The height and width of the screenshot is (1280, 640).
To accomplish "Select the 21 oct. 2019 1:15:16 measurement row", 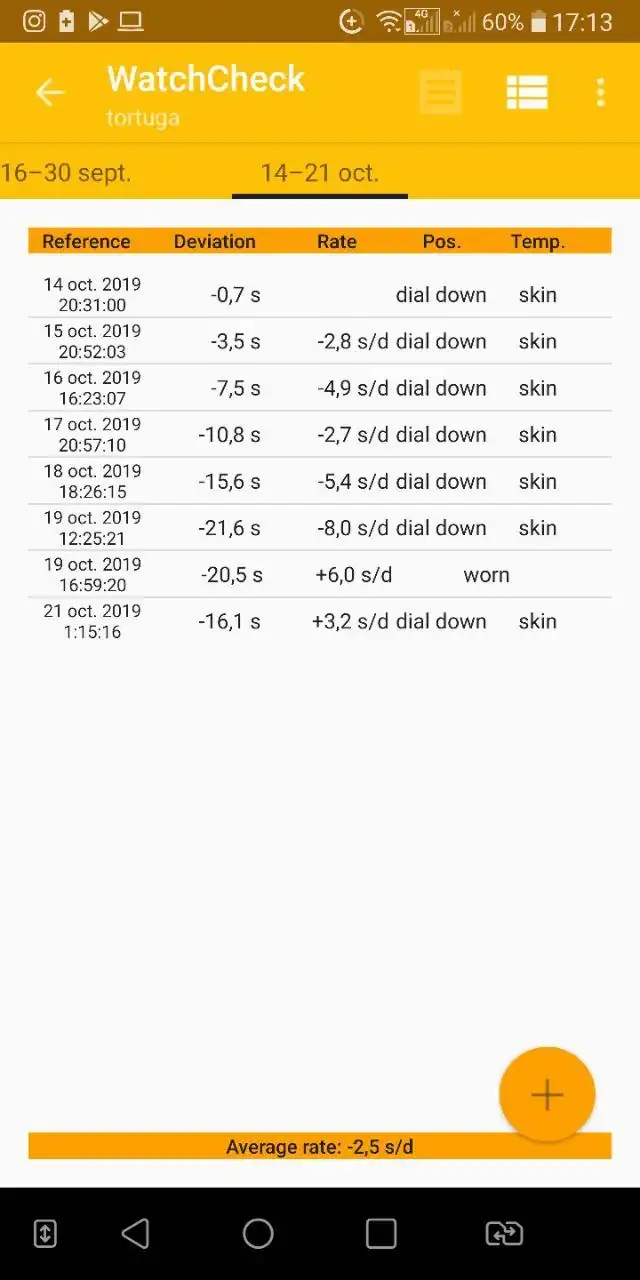I will click(320, 621).
